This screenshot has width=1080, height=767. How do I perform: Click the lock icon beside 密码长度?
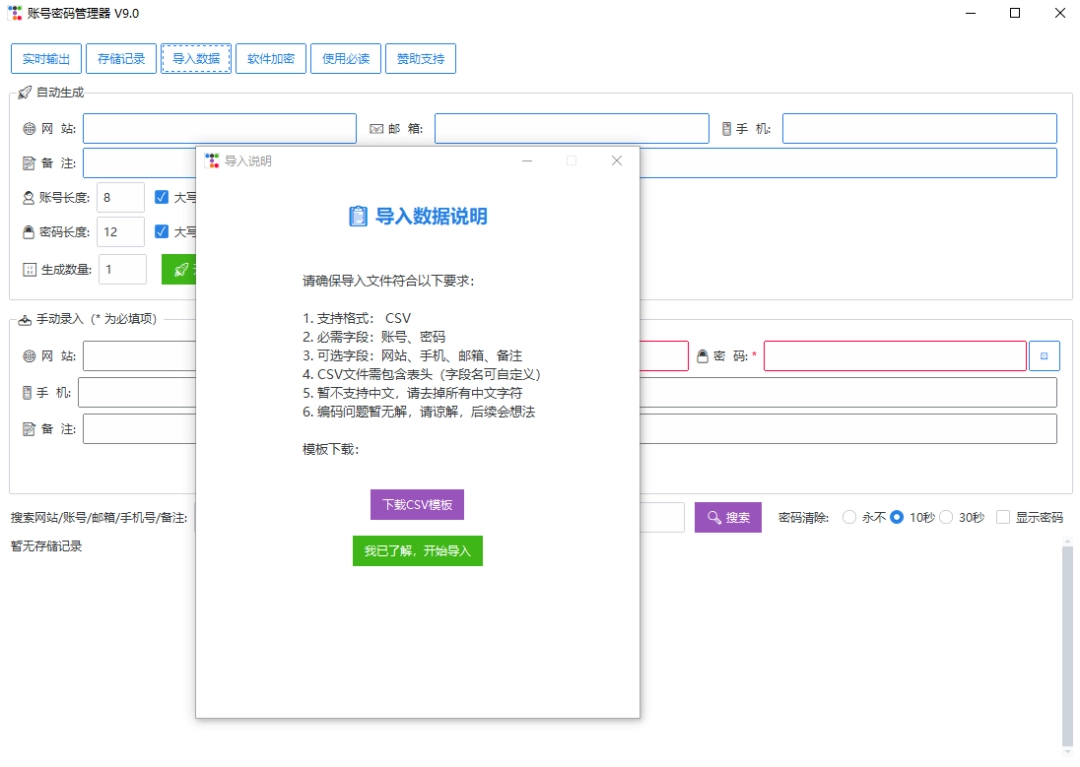click(28, 232)
